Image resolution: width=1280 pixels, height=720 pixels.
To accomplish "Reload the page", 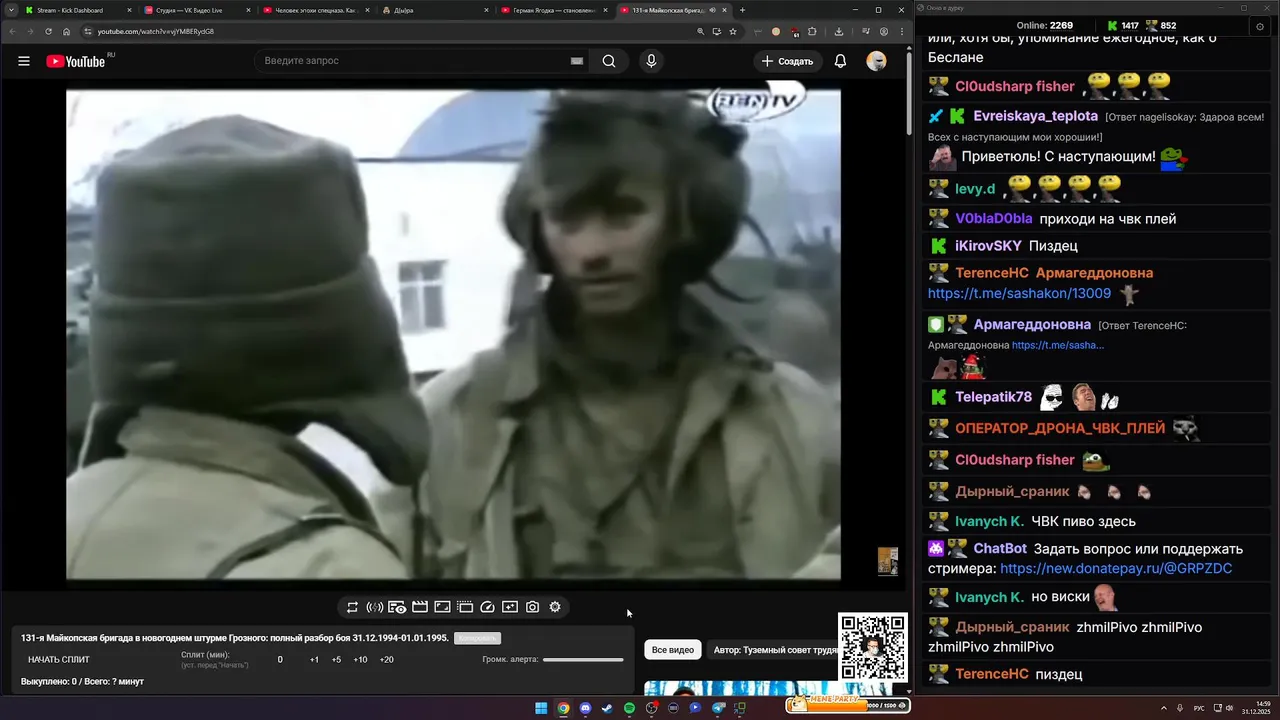I will click(48, 31).
